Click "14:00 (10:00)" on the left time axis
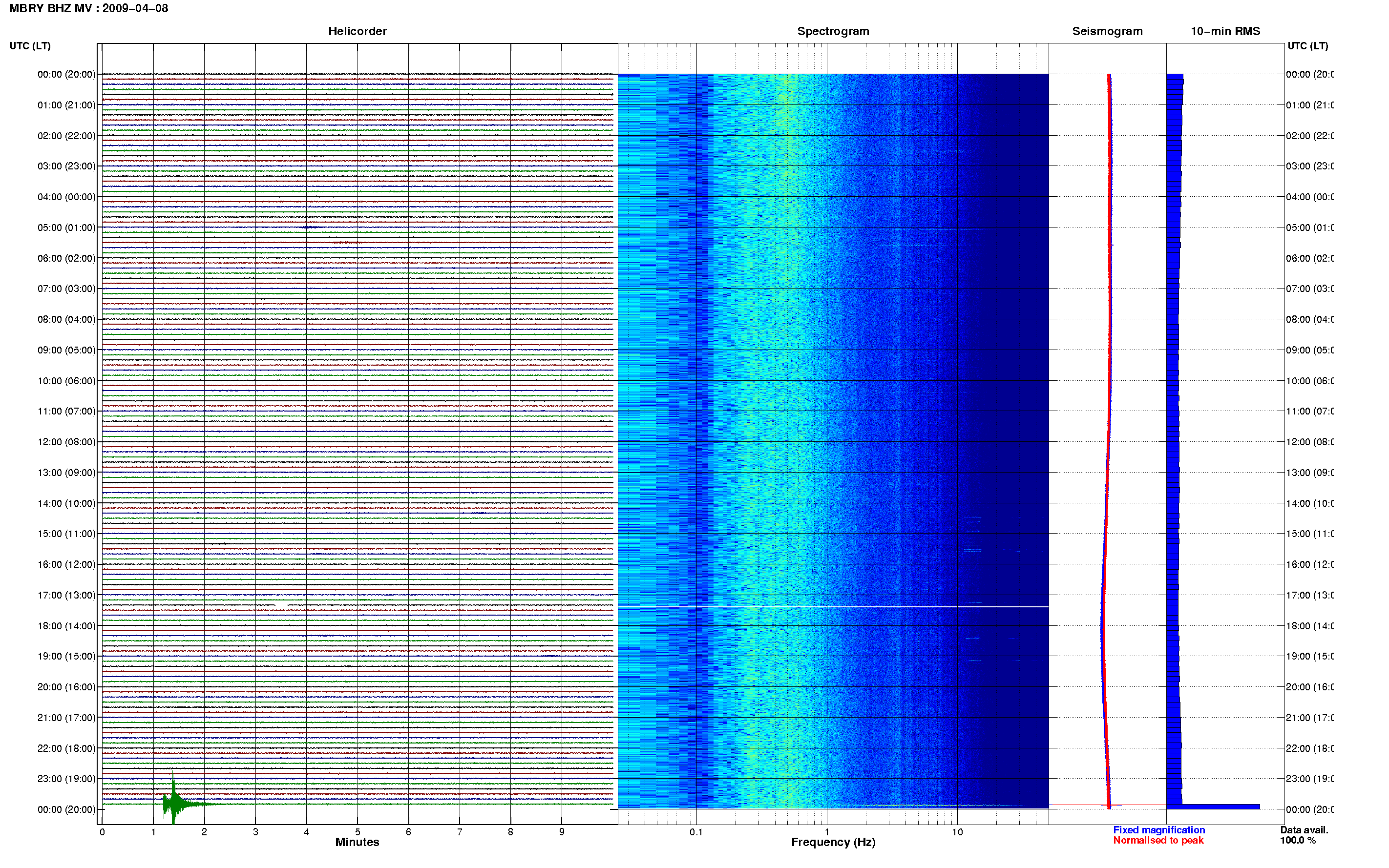The image size is (1389, 868). (x=66, y=503)
